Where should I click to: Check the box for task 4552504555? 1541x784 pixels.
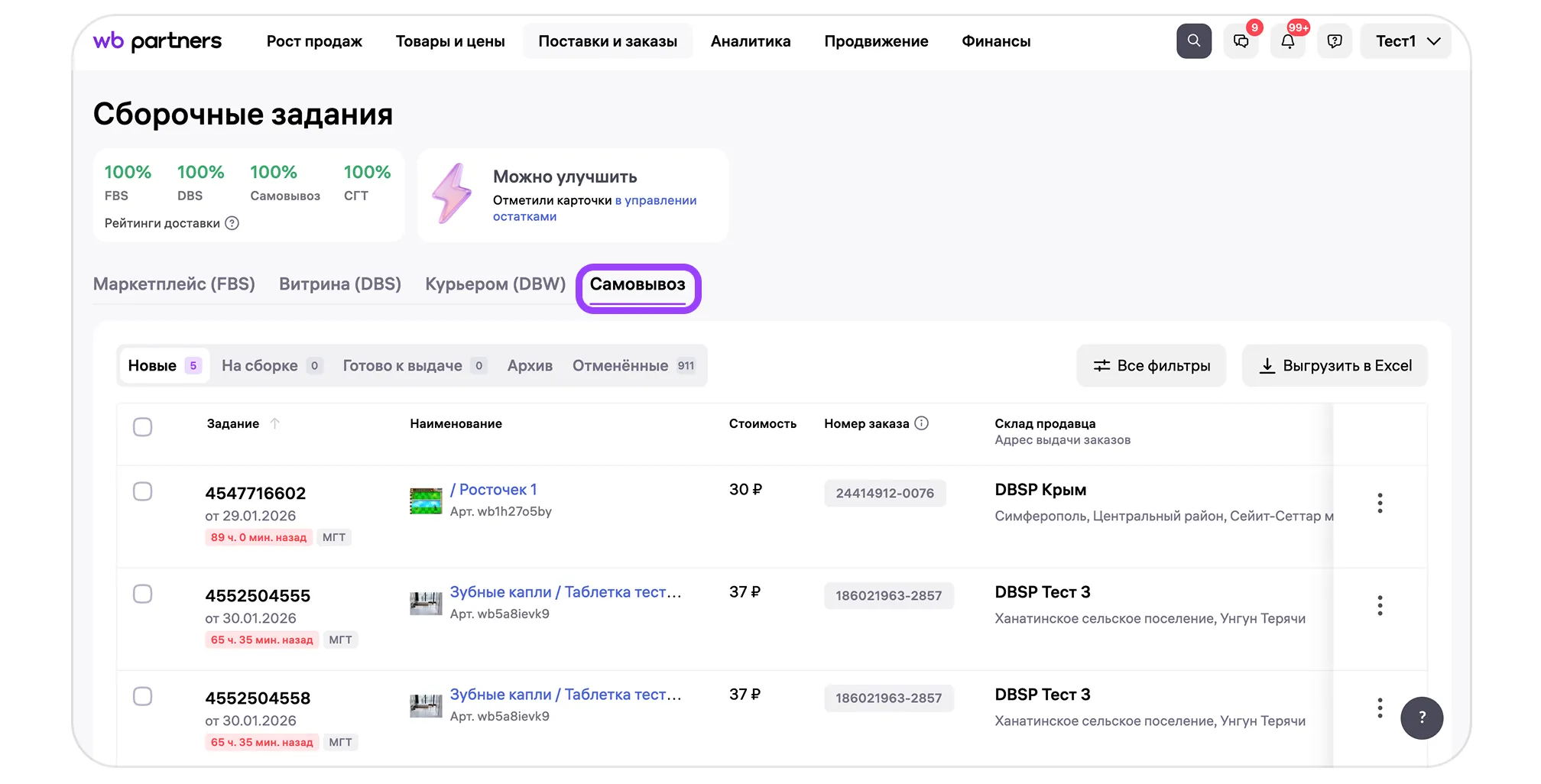tap(143, 594)
